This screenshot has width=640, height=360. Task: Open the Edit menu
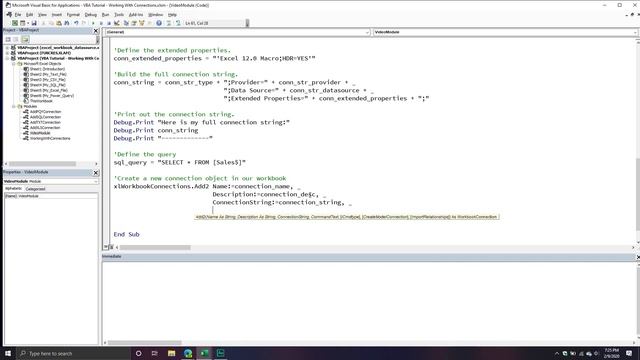(29, 15)
